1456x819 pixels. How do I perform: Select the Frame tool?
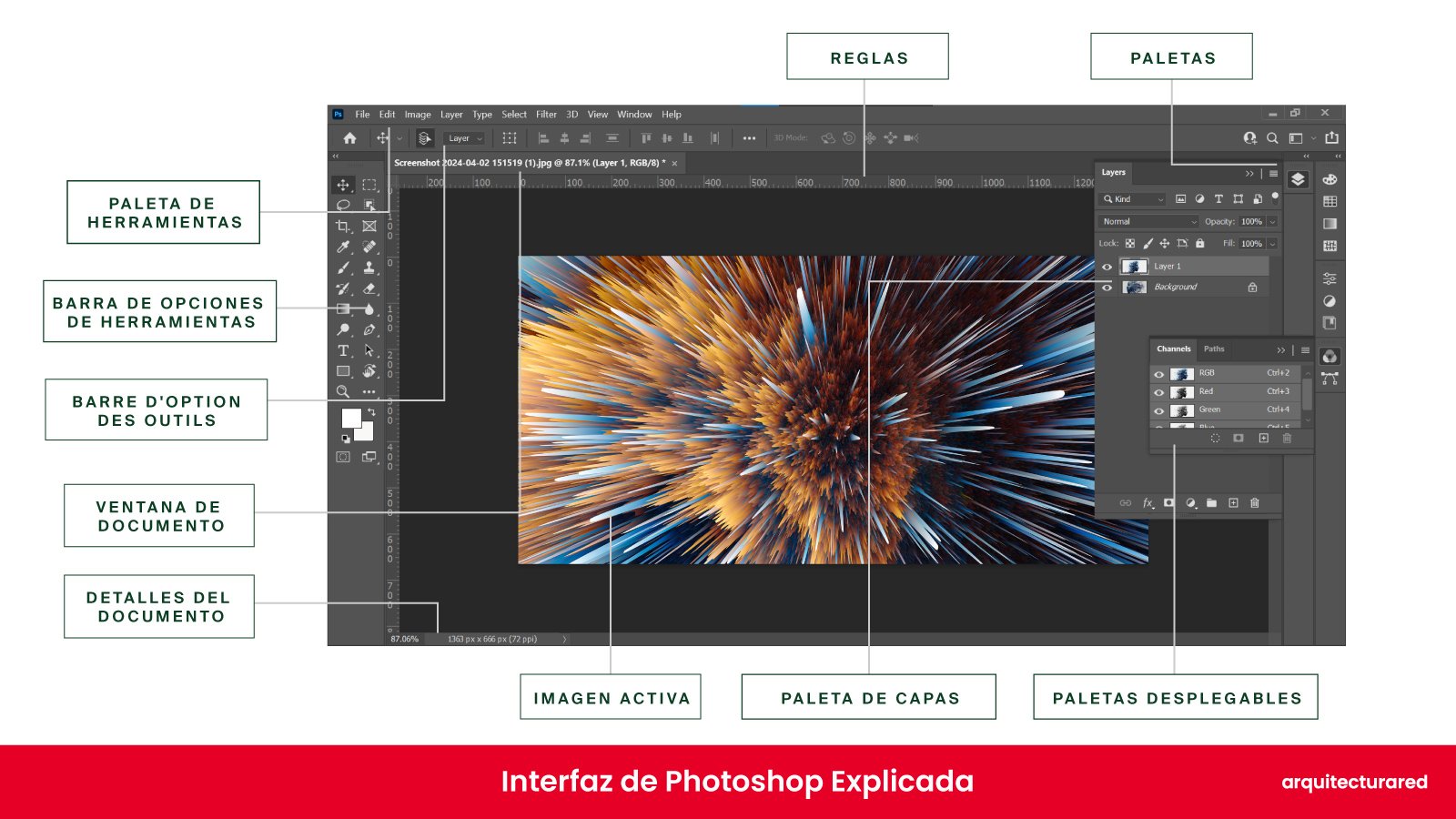pyautogui.click(x=369, y=226)
